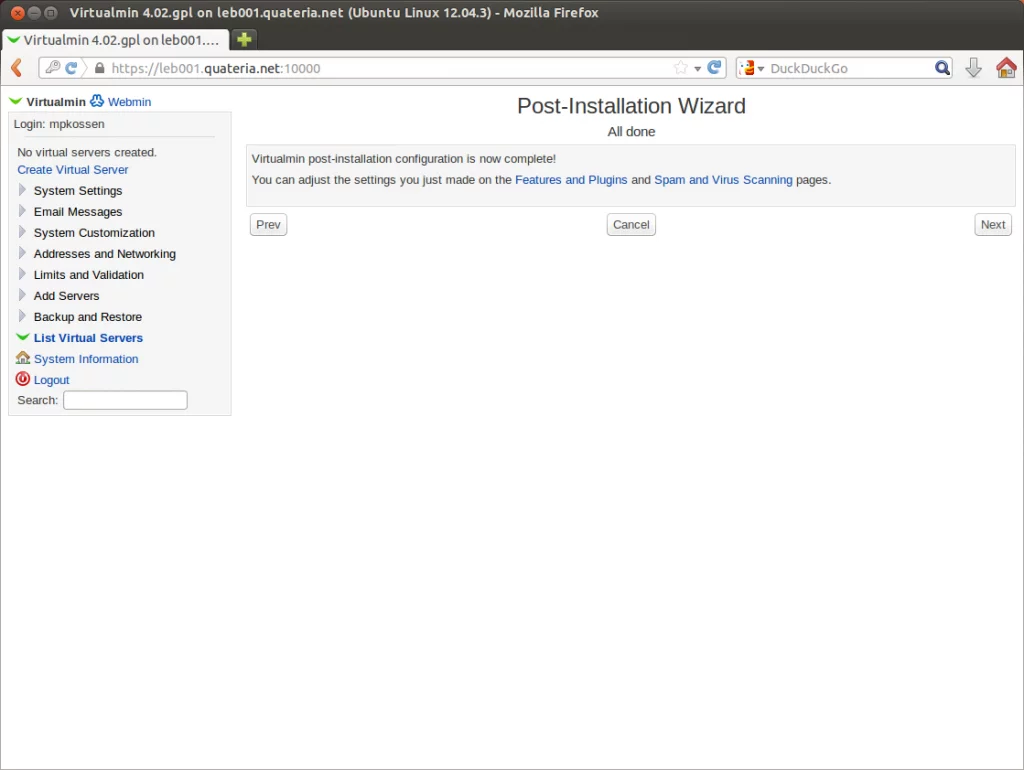Image resolution: width=1024 pixels, height=770 pixels.
Task: Open List Virtual Servers link
Action: [x=88, y=338]
